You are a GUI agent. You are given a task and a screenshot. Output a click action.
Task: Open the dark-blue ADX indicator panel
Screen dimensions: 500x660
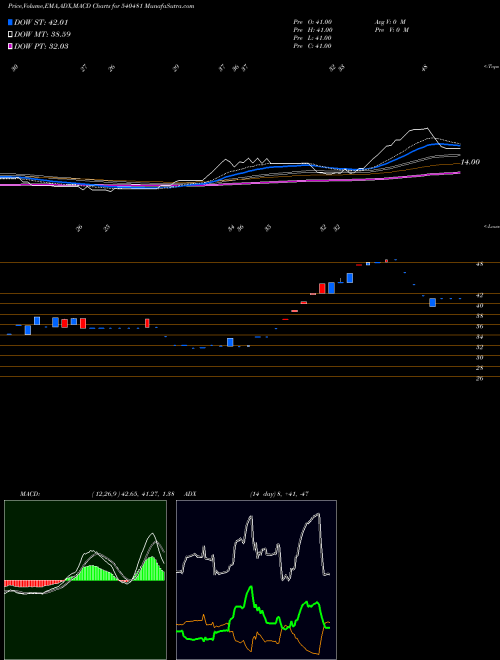(x=256, y=580)
